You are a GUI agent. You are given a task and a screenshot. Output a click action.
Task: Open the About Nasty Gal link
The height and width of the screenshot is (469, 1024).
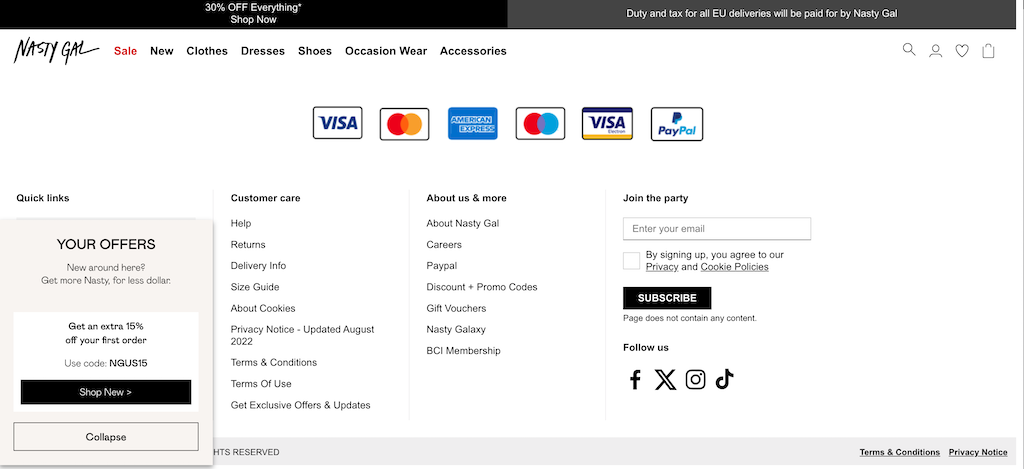(x=462, y=223)
